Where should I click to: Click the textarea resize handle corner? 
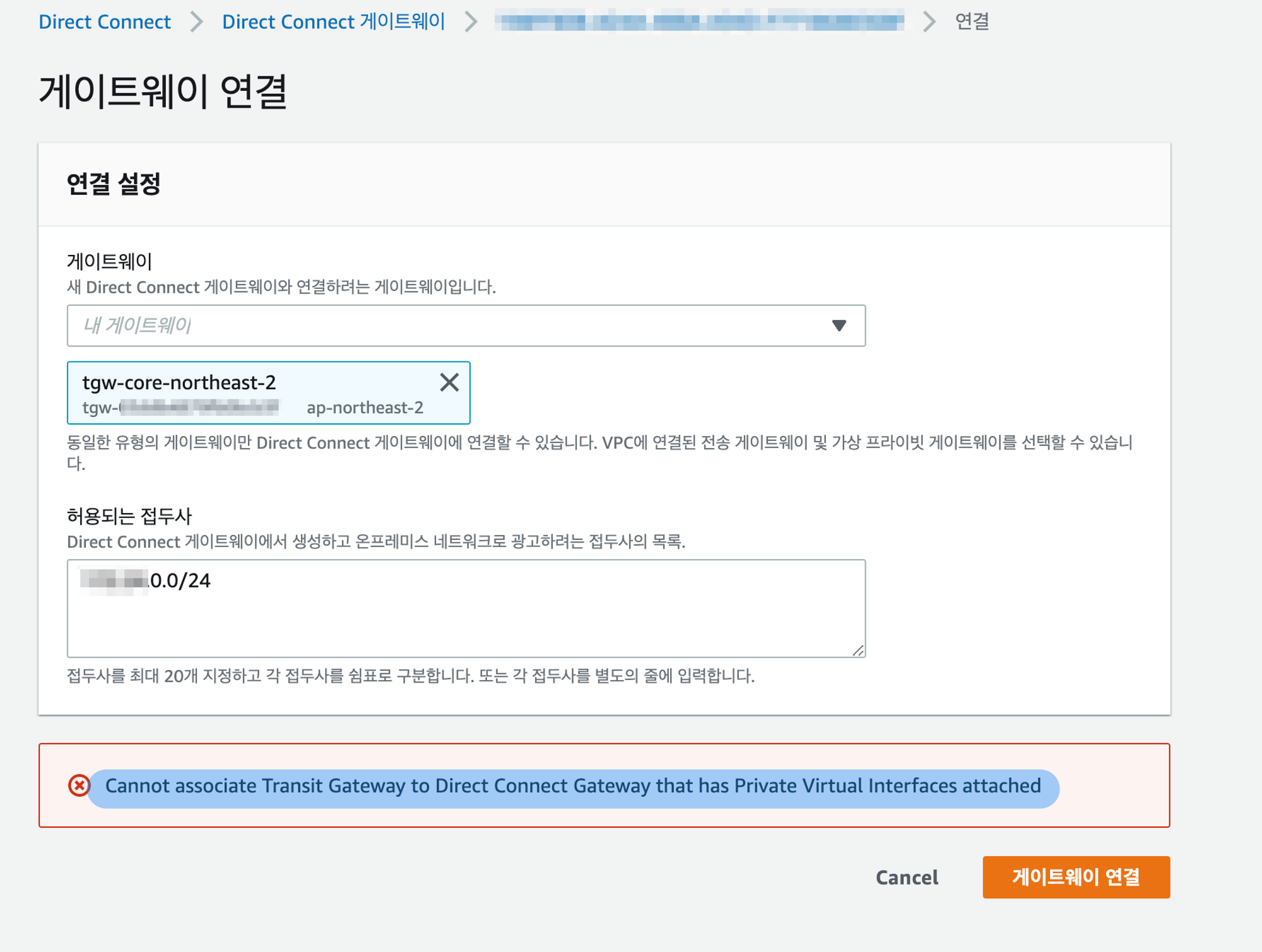point(858,650)
